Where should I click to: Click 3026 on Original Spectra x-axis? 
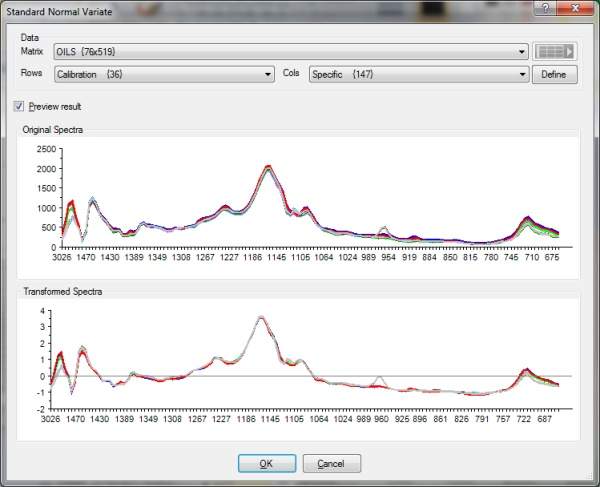pos(61,257)
